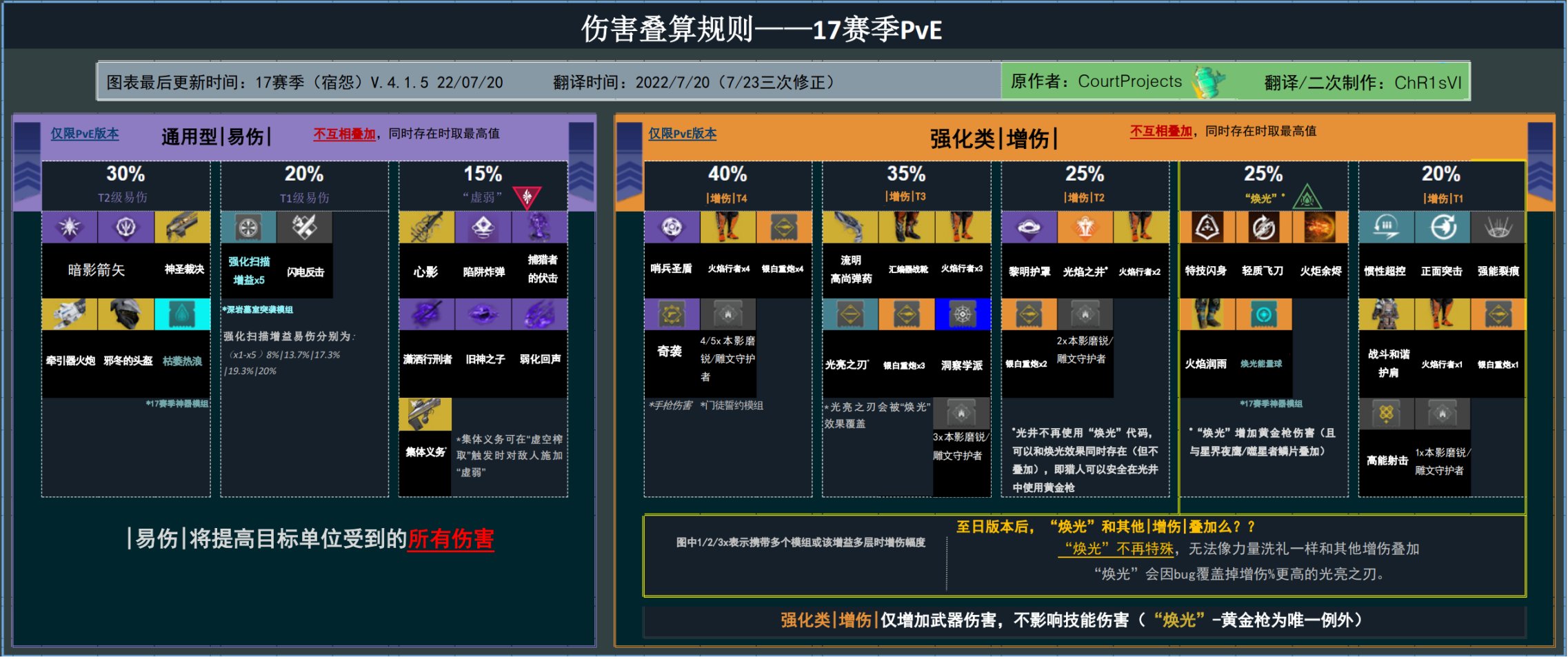Click the 图表最后更新时间 info text
The height and width of the screenshot is (659, 1568).
(305, 83)
